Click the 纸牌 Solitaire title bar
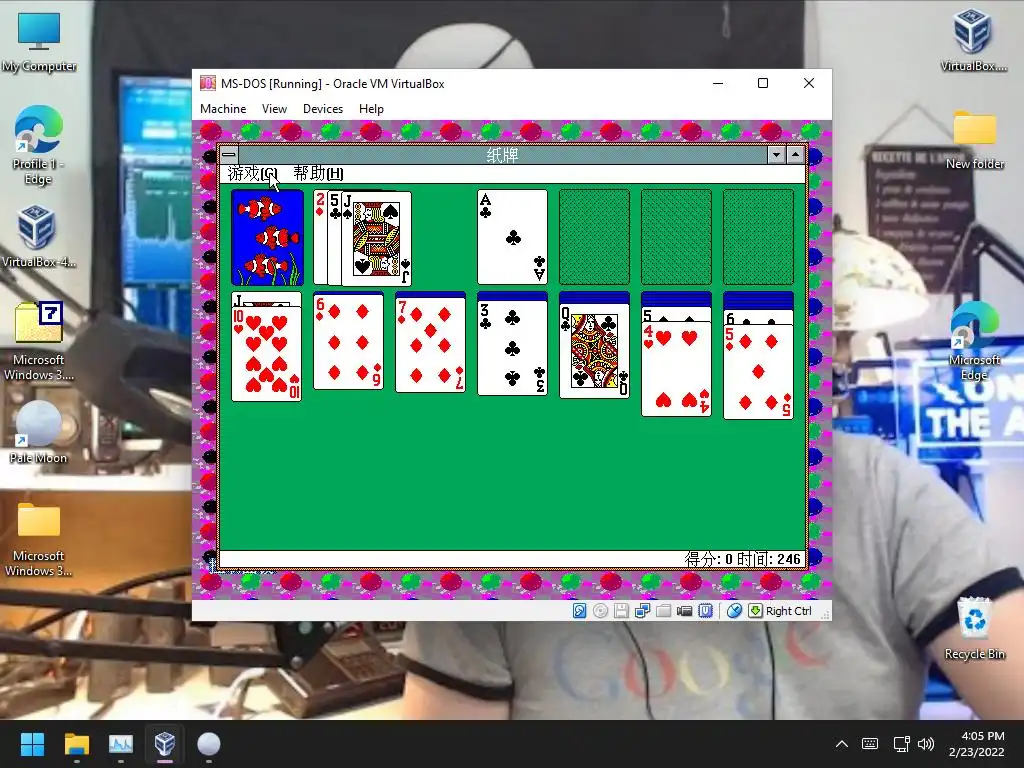The width and height of the screenshot is (1024, 768). click(502, 155)
